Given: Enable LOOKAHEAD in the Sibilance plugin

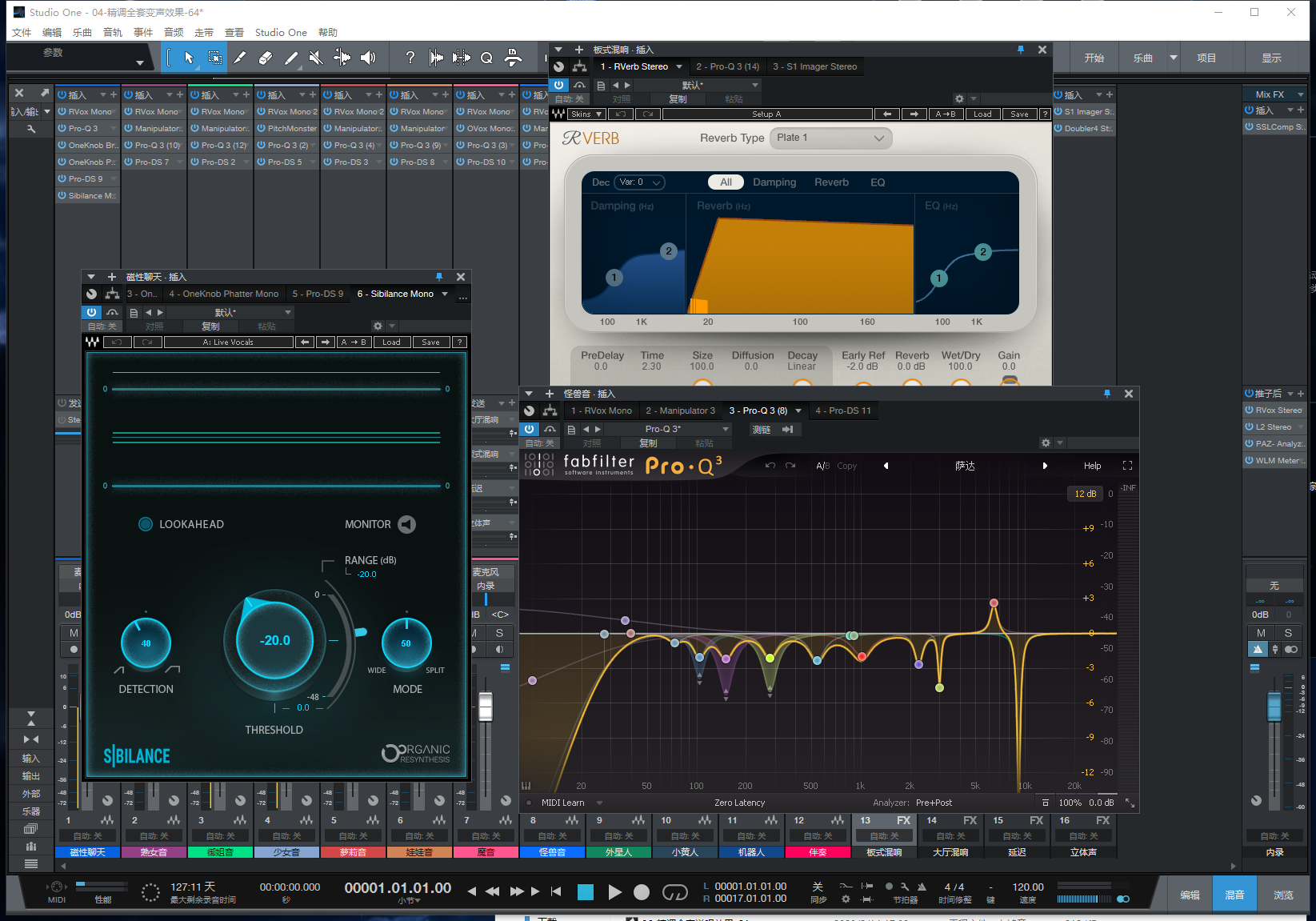Looking at the screenshot, I should 146,524.
